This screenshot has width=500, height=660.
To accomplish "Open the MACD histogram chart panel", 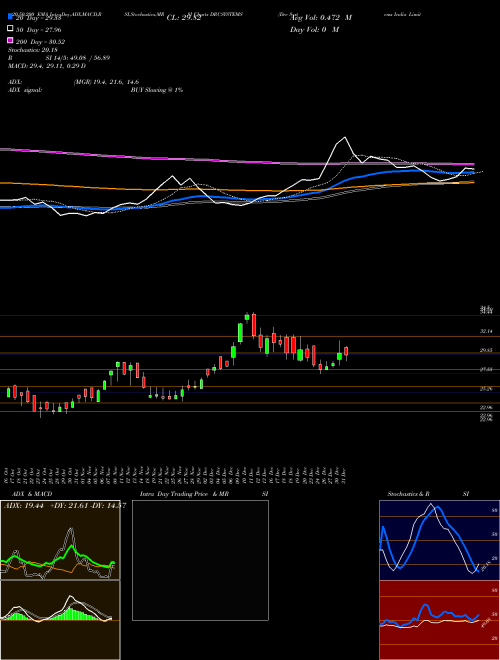I will tap(60, 620).
